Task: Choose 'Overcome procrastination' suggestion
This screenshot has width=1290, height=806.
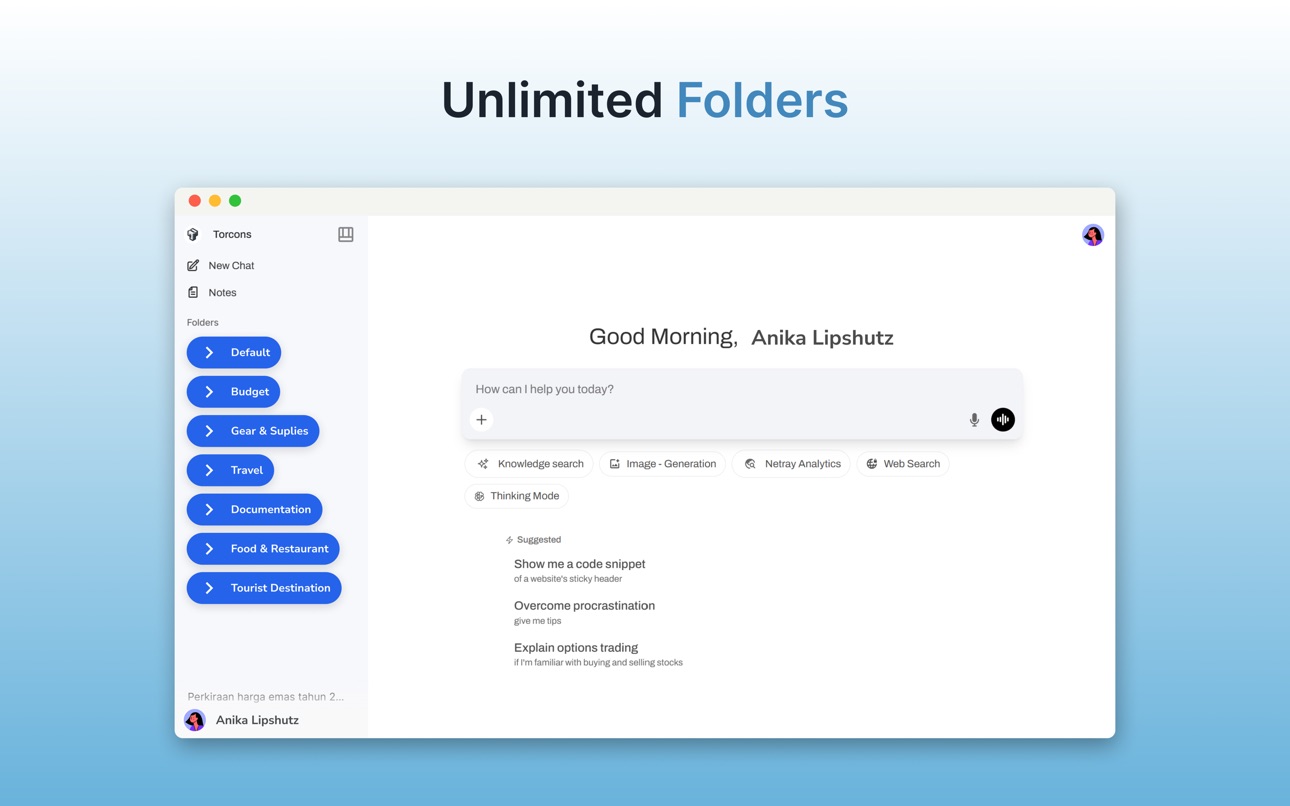Action: click(584, 612)
